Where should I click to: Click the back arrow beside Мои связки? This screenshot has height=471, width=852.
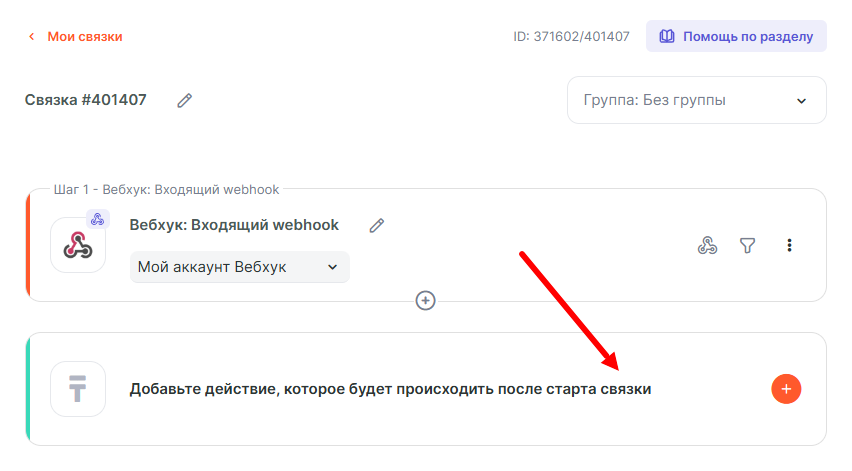coord(31,37)
